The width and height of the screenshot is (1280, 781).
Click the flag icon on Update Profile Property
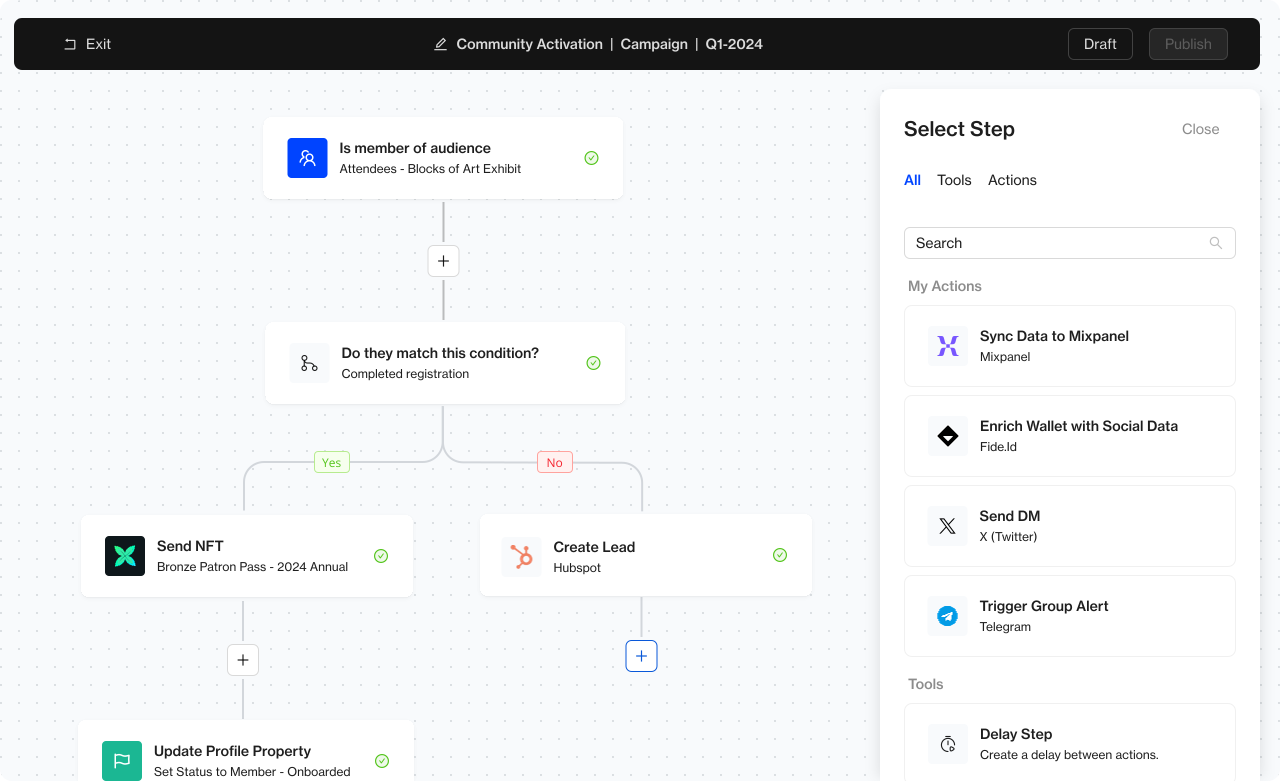[x=121, y=760]
